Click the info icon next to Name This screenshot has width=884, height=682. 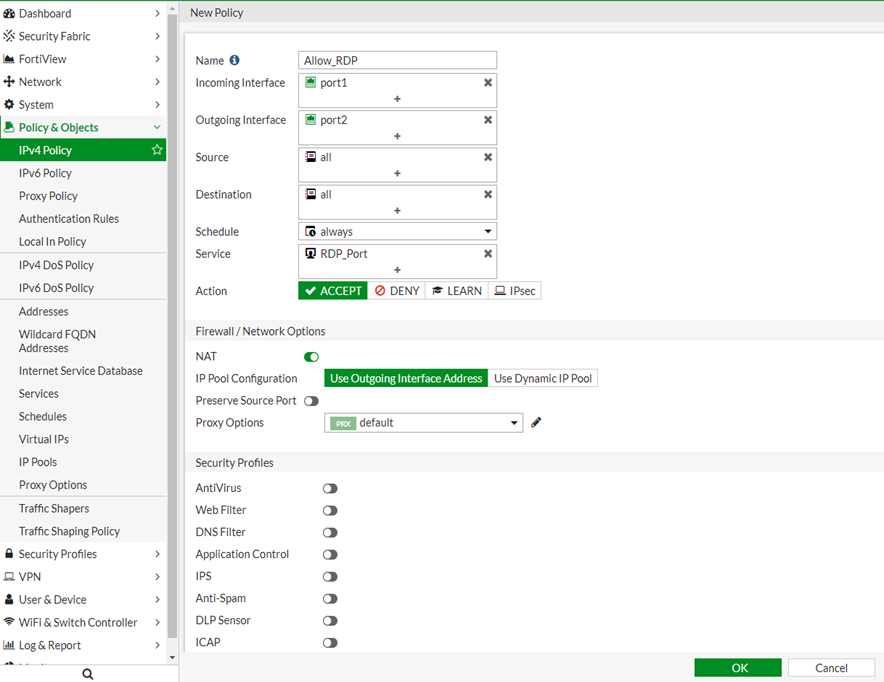tap(235, 60)
